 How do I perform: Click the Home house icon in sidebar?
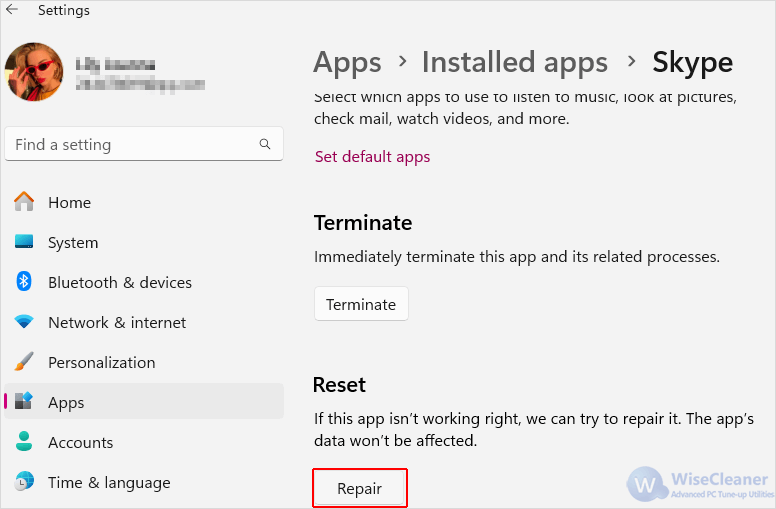[24, 202]
